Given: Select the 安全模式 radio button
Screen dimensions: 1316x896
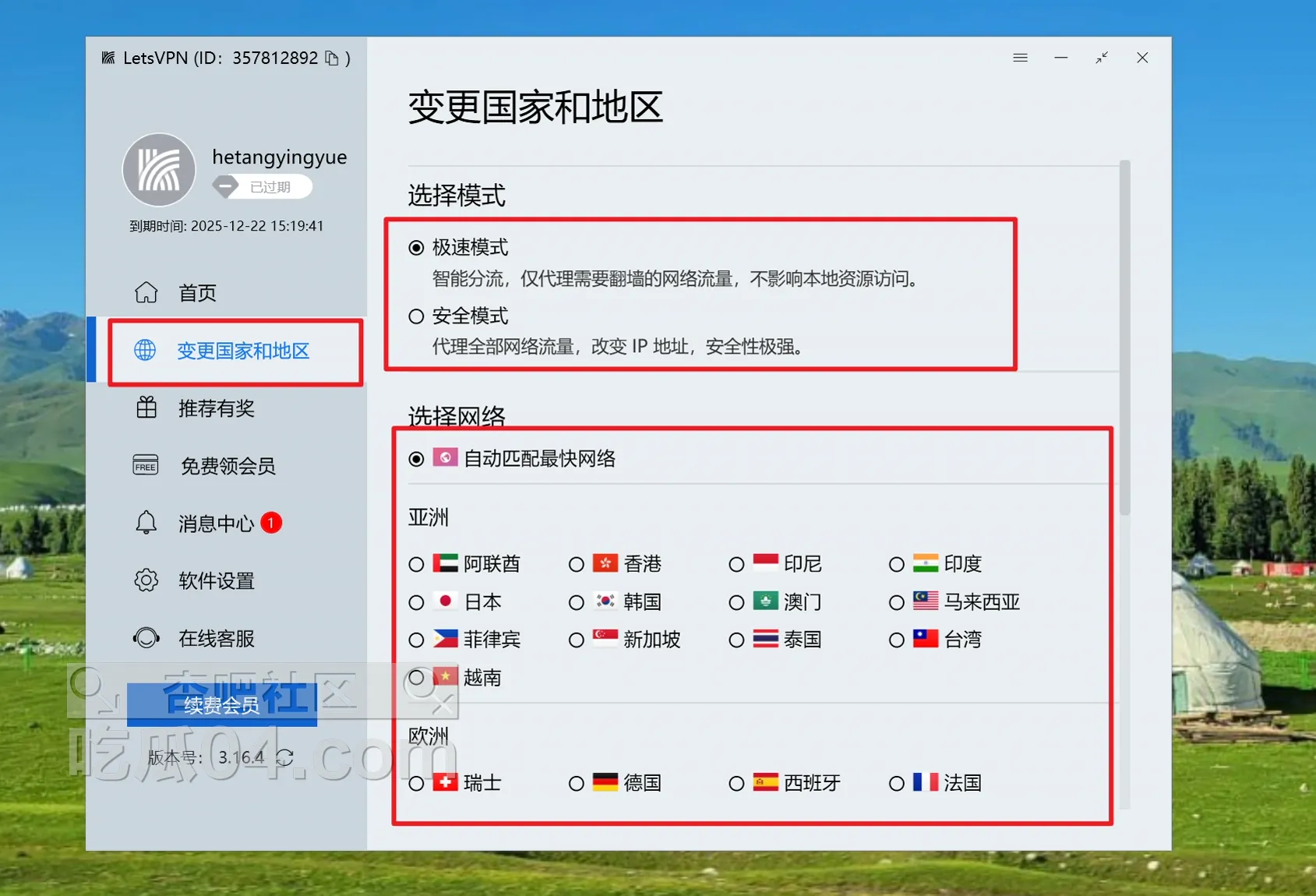Looking at the screenshot, I should pyautogui.click(x=416, y=316).
